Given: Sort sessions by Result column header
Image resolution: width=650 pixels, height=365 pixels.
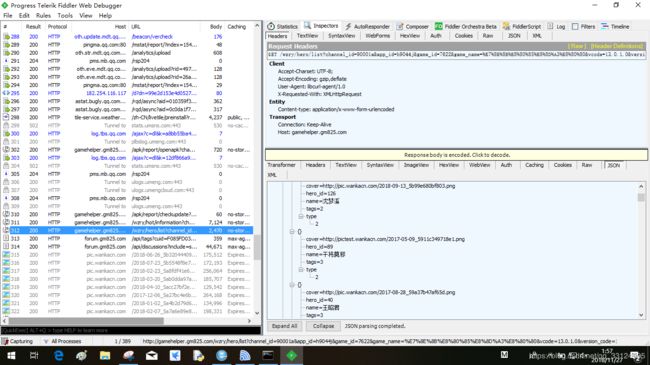Looking at the screenshot, I should pos(33,27).
